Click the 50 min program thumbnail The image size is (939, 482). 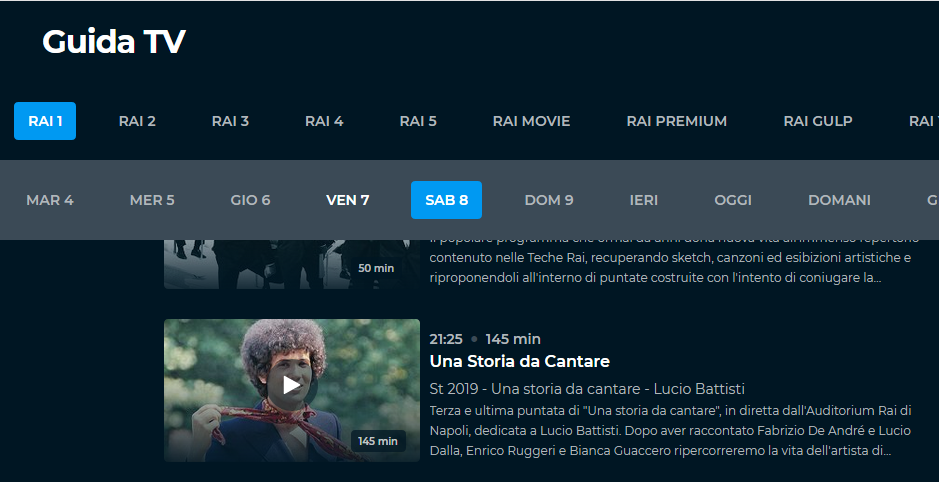[292, 264]
